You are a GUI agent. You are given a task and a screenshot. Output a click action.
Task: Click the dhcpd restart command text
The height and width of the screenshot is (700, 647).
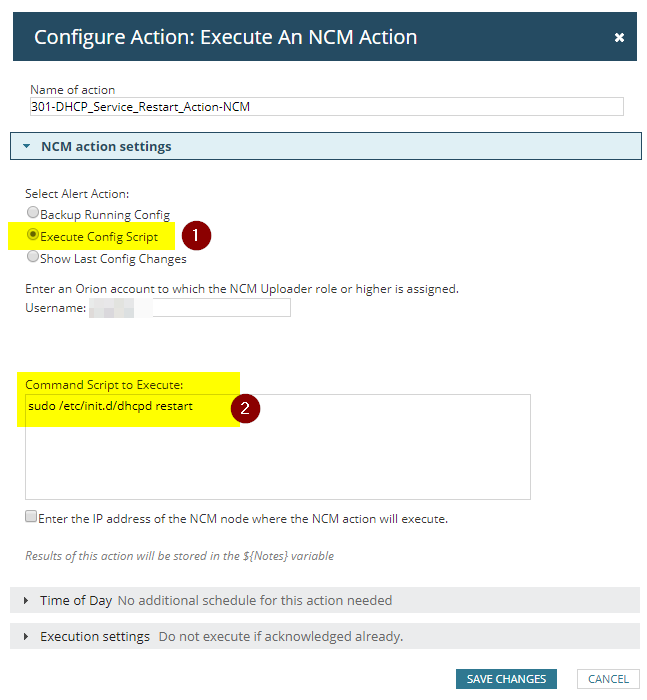[110, 406]
